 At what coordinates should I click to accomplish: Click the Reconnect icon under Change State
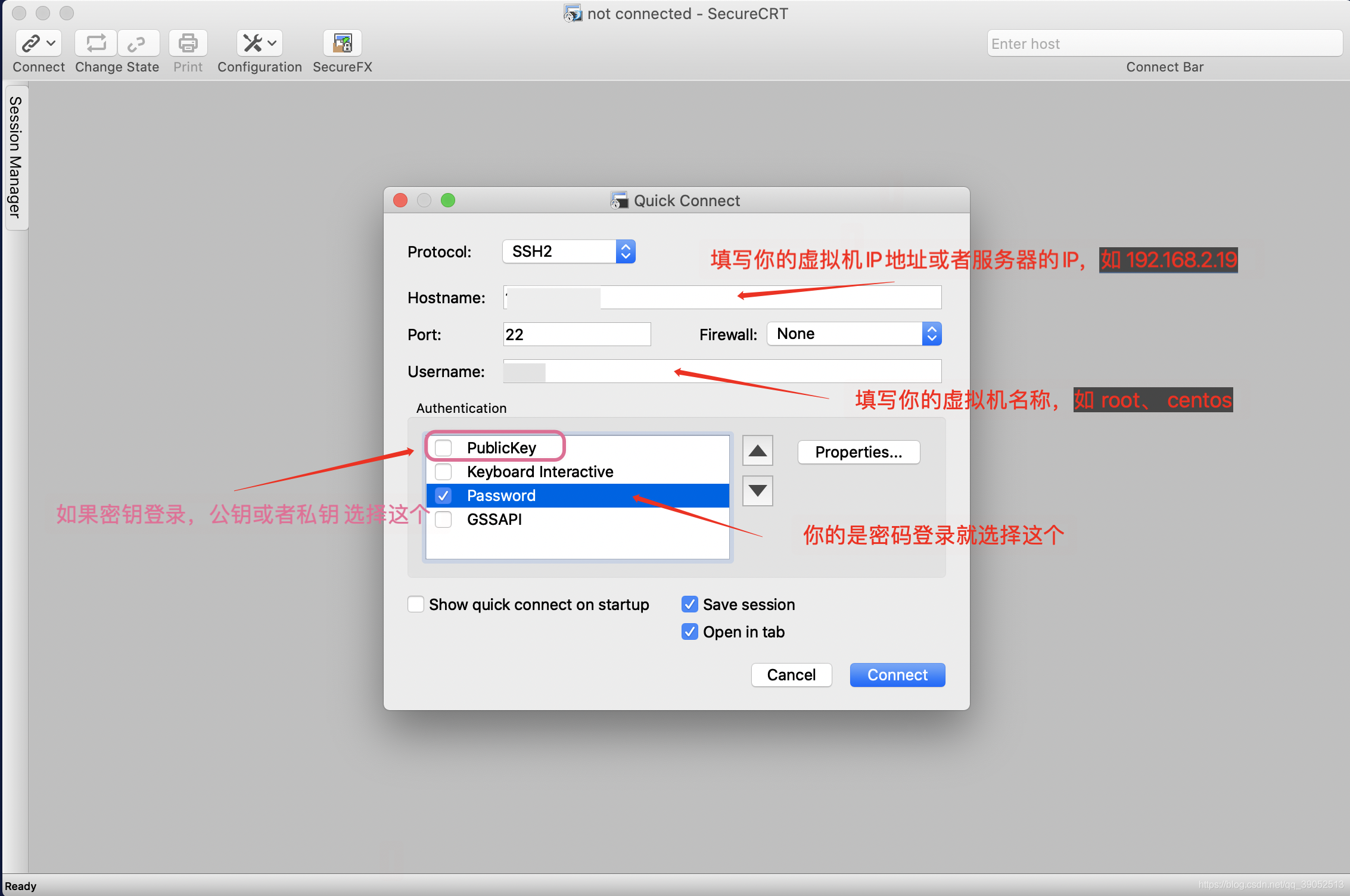(x=96, y=43)
